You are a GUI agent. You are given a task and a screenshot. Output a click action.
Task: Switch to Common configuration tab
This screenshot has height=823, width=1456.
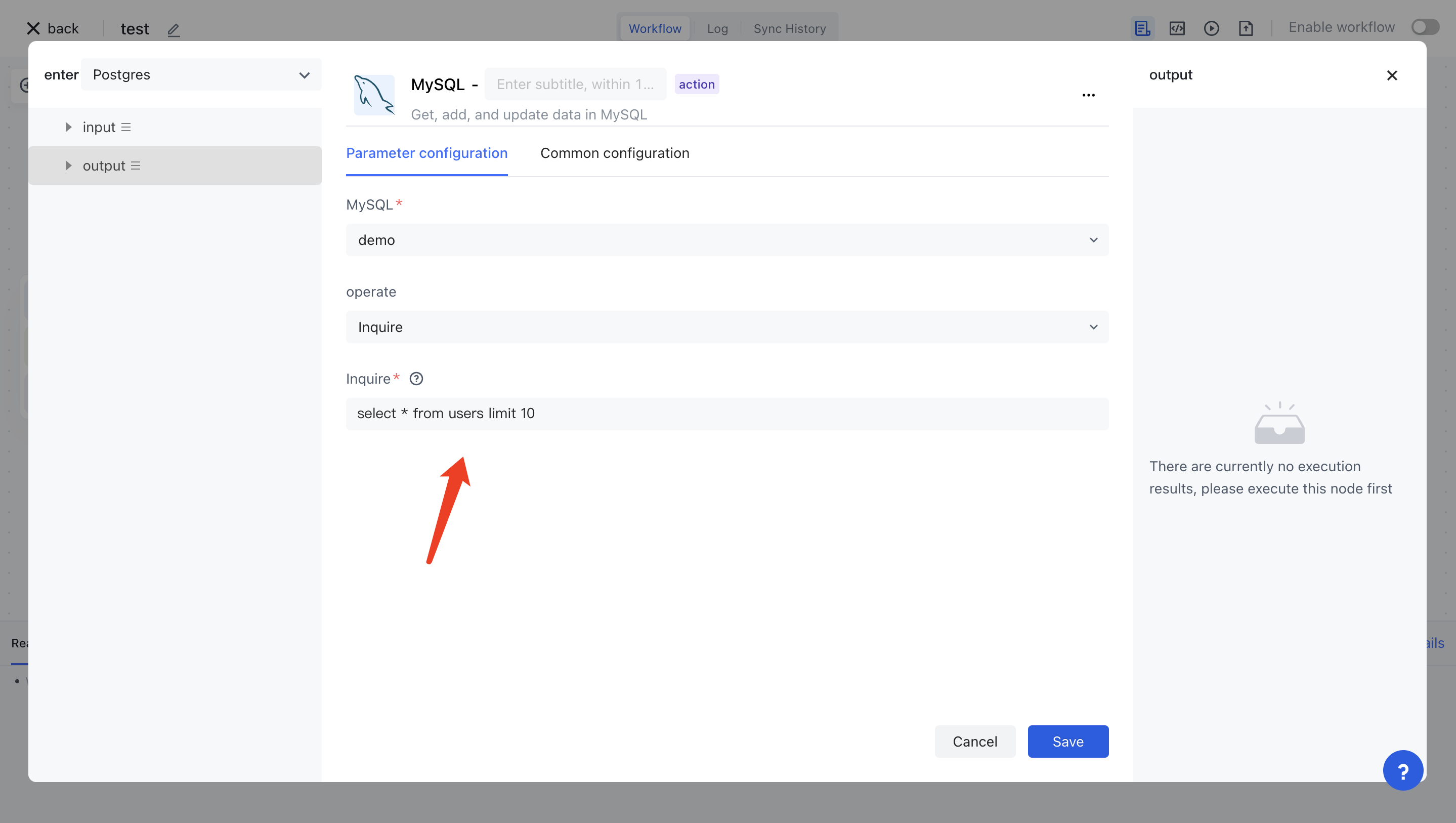[x=614, y=153]
